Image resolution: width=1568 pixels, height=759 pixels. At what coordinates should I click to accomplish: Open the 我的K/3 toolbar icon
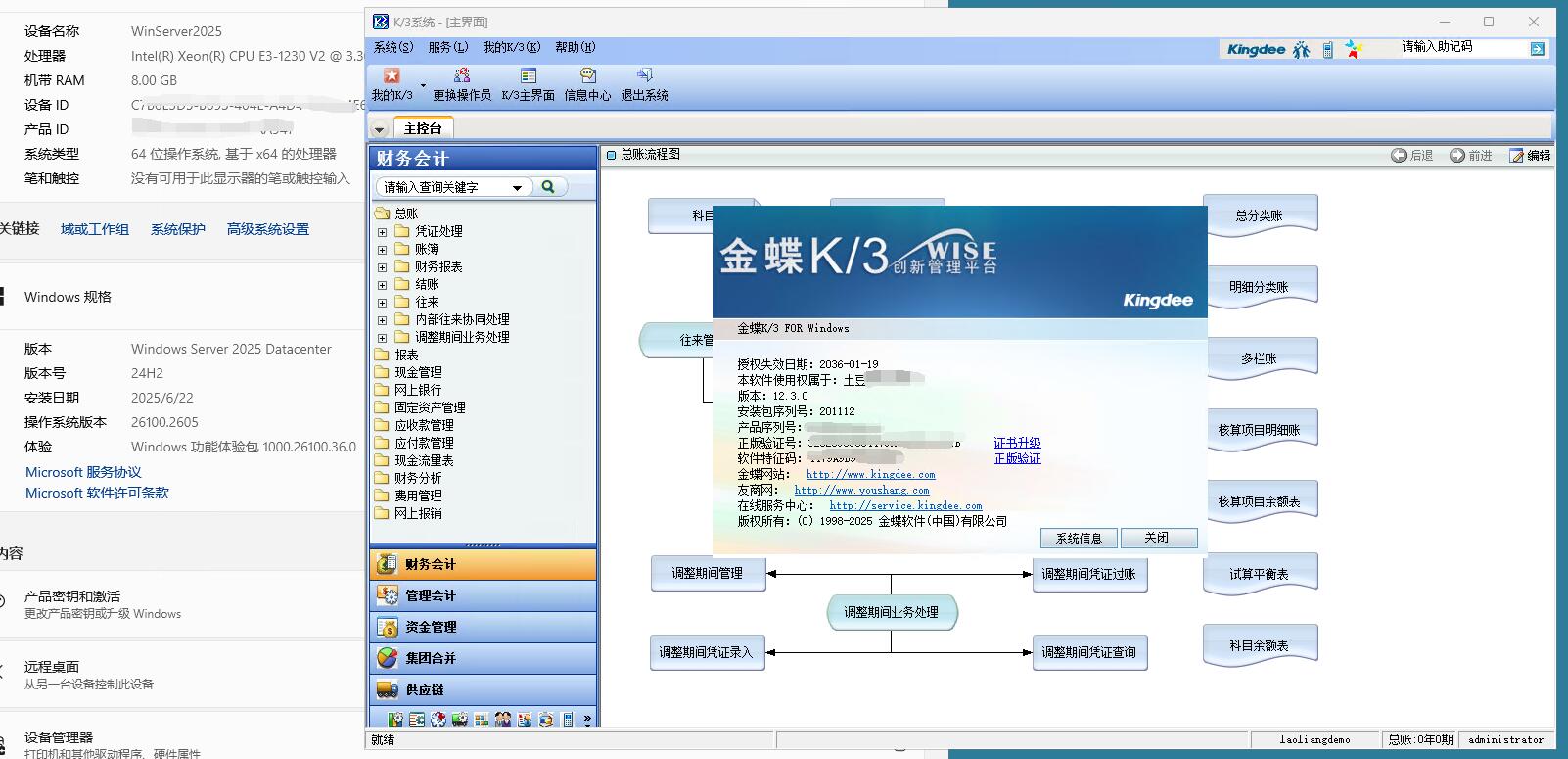tap(392, 84)
